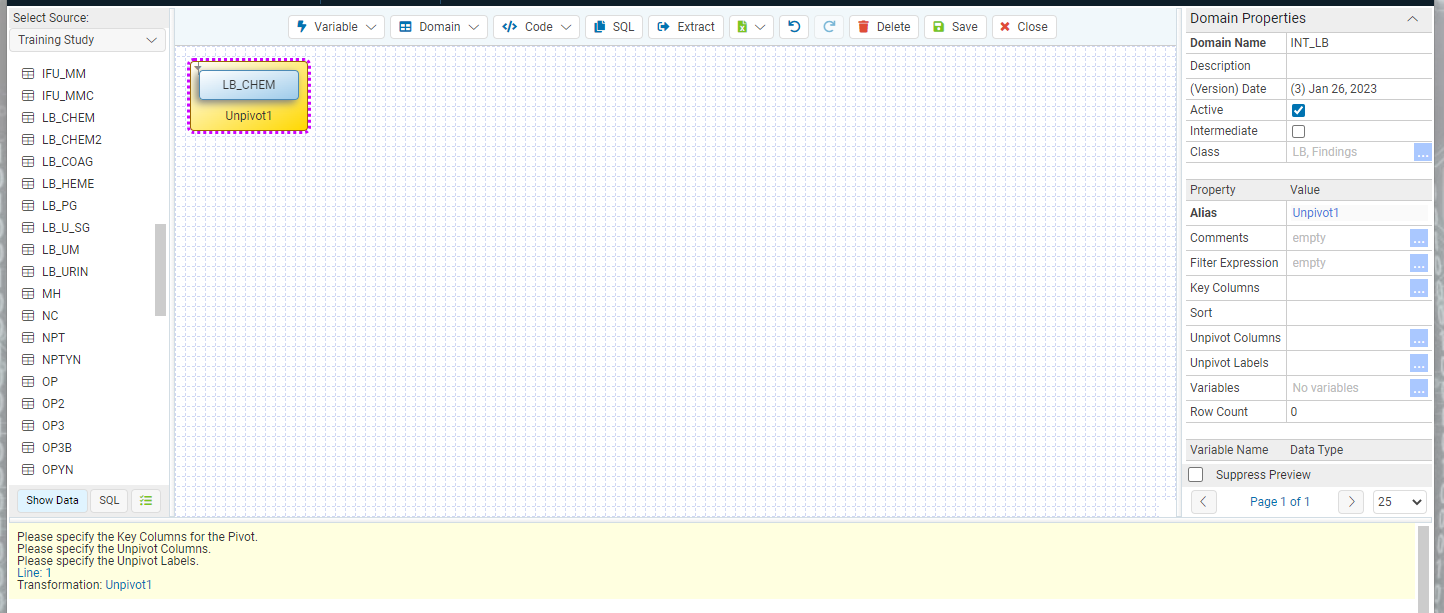The width and height of the screenshot is (1444, 613).
Task: Click the Class ellipsis button
Action: (1422, 152)
